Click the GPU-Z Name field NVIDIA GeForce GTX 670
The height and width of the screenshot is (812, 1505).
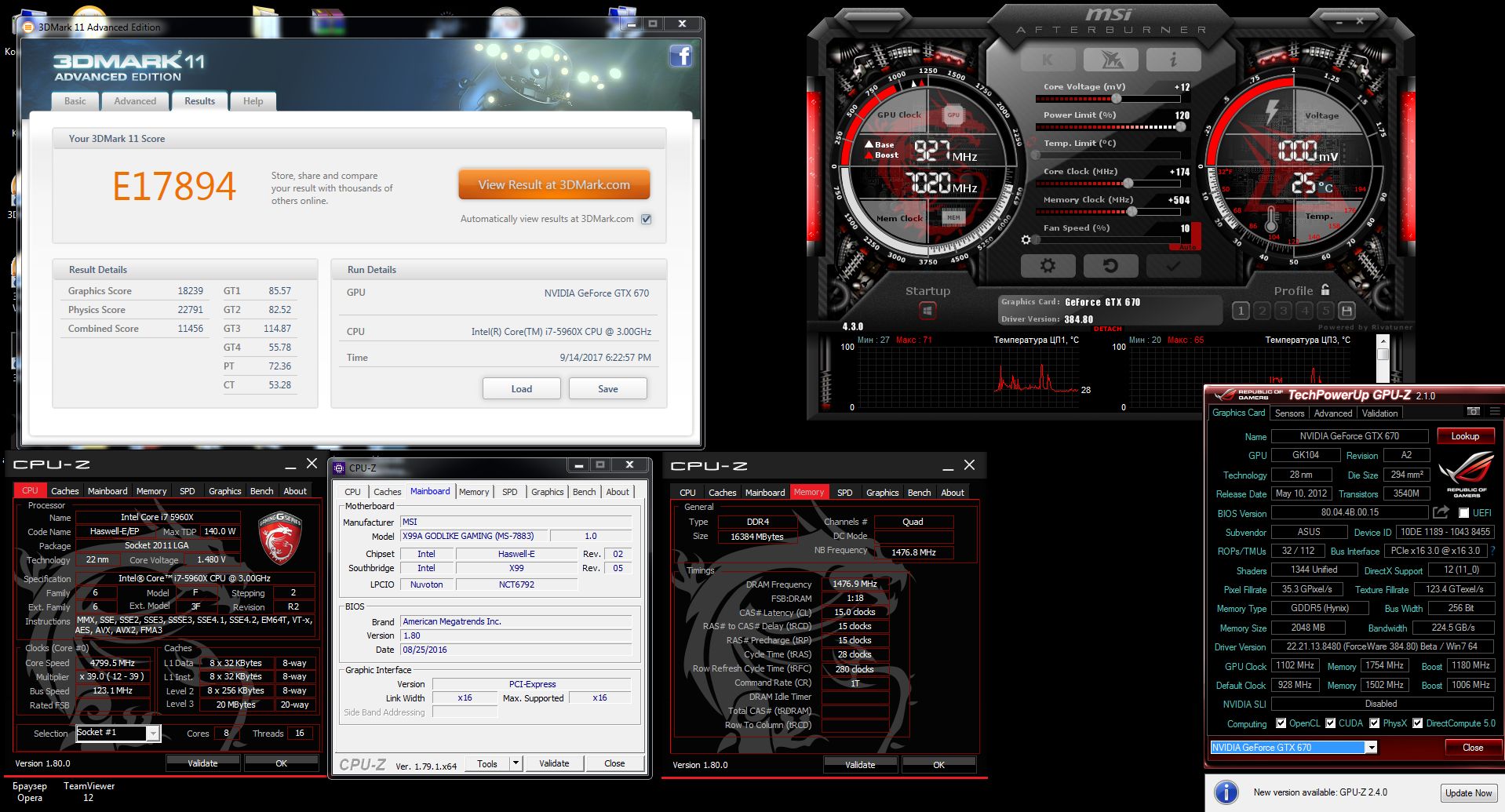pos(1350,436)
